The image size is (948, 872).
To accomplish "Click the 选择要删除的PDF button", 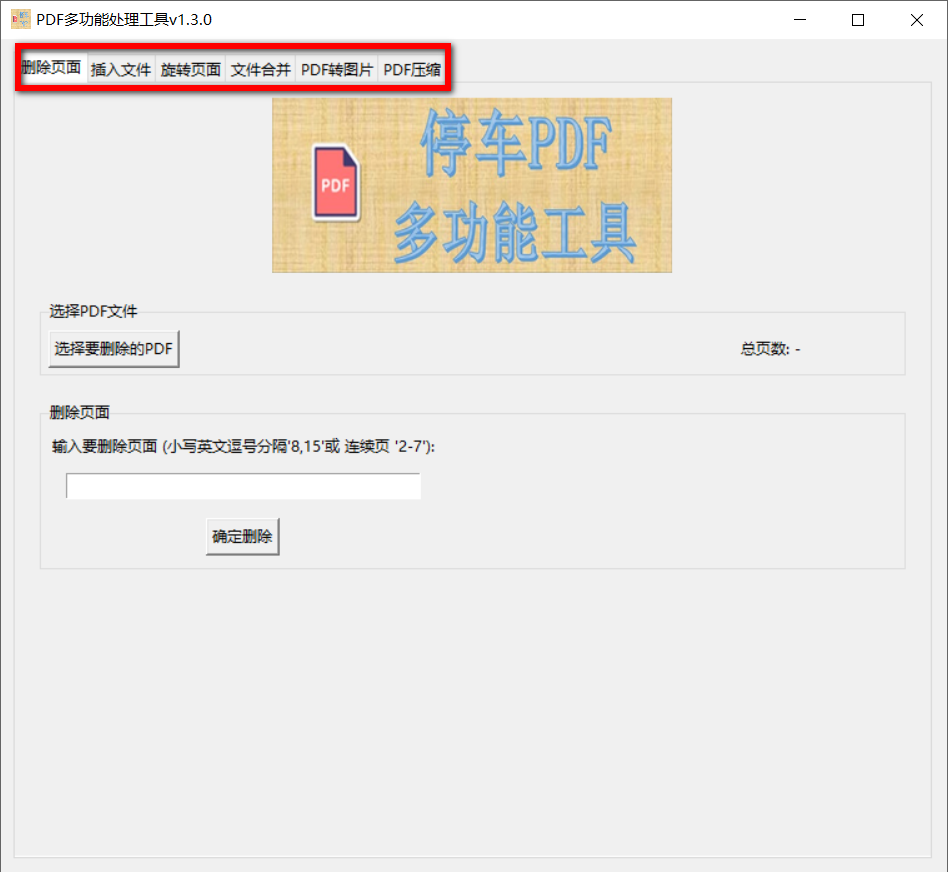I will pyautogui.click(x=113, y=348).
